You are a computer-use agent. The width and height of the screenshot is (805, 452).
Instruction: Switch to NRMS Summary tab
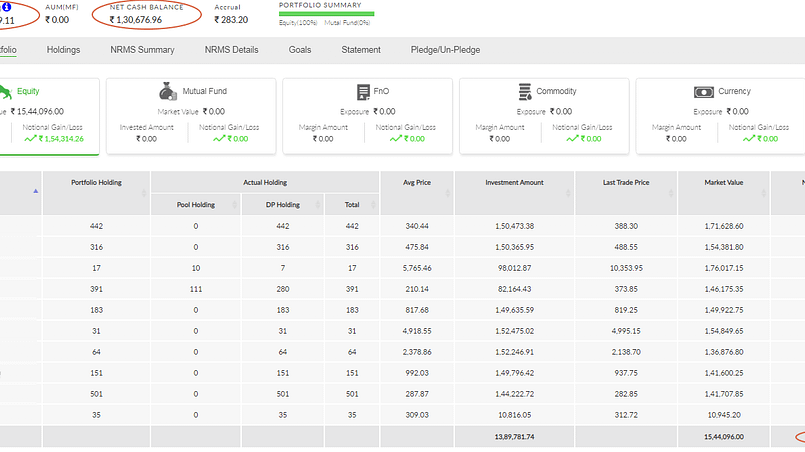click(142, 50)
